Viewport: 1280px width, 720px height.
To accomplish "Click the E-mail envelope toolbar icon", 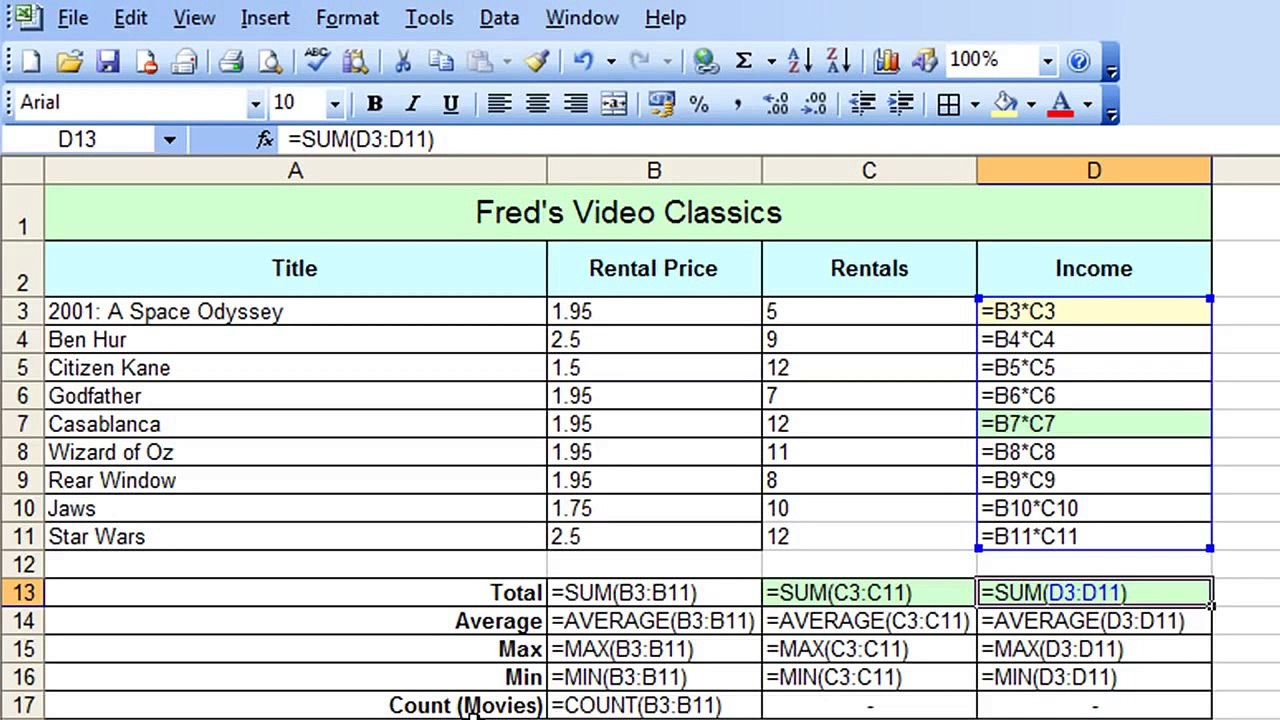I will click(x=184, y=62).
